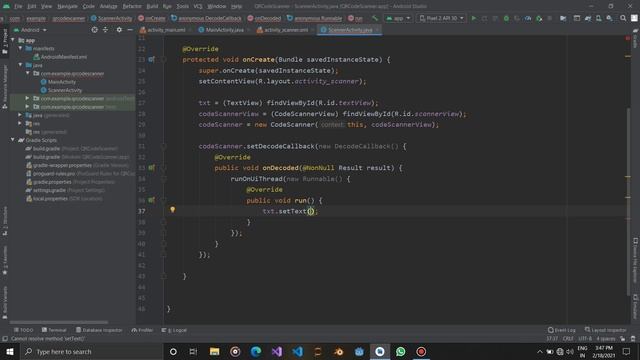Open the Database Inspector tool window
Screen dimensions: 640x360
click(99, 330)
